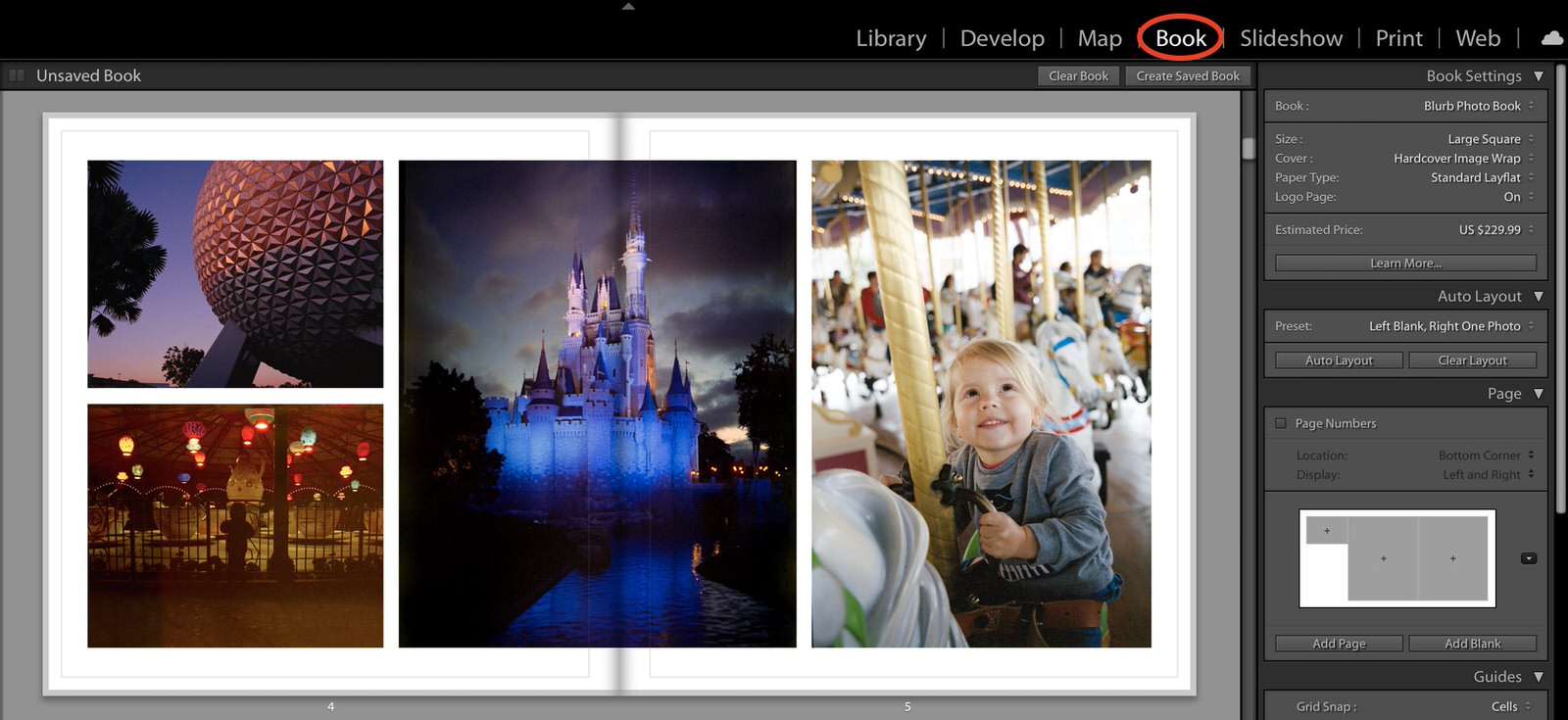Collapse the Auto Layout panel triangle
Viewport: 1568px width, 720px height.
(x=1539, y=297)
